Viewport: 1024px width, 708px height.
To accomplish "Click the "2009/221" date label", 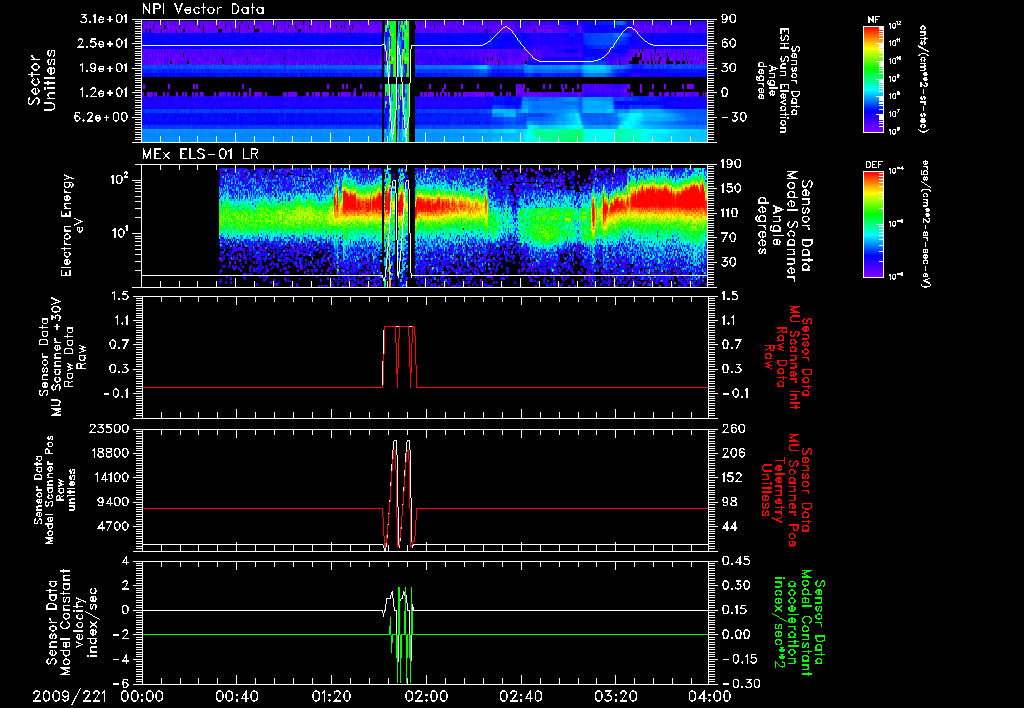I will click(69, 696).
